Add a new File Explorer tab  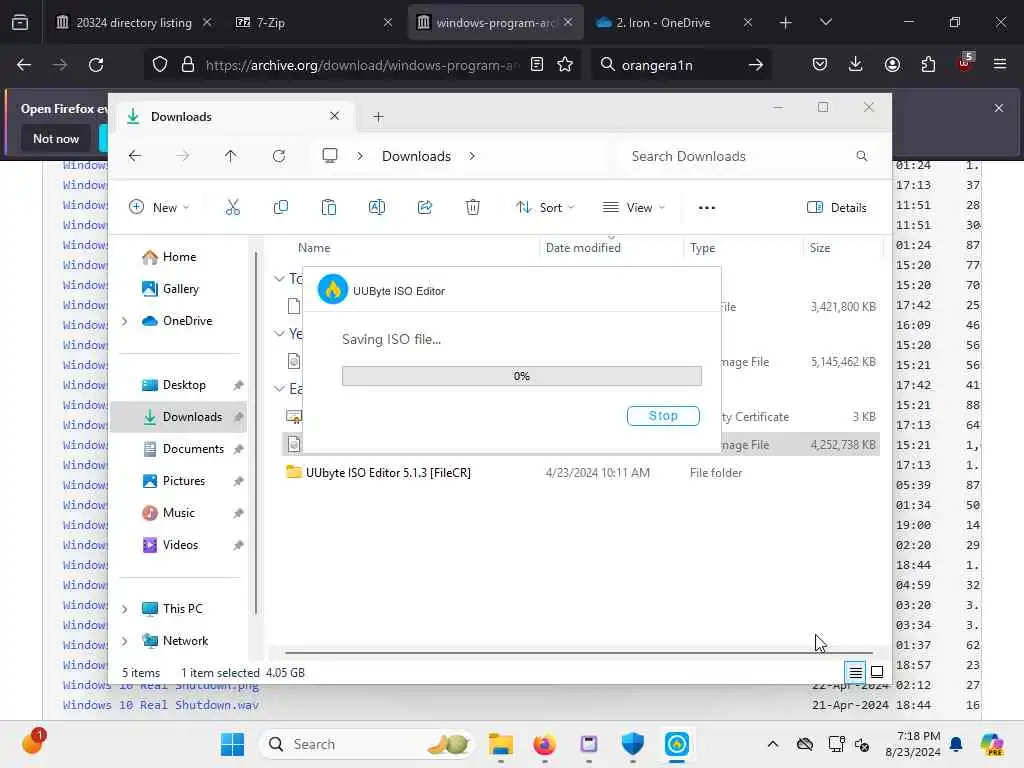pos(378,117)
